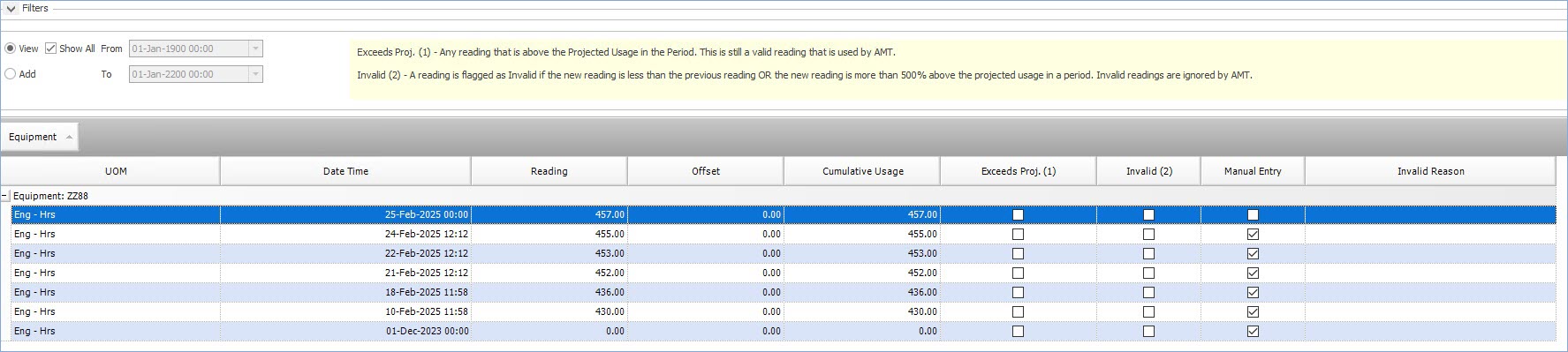Screen dimensions: 1568x352
Task: Select the date cell 01-Dec-2023 00:00
Action: pos(345,331)
